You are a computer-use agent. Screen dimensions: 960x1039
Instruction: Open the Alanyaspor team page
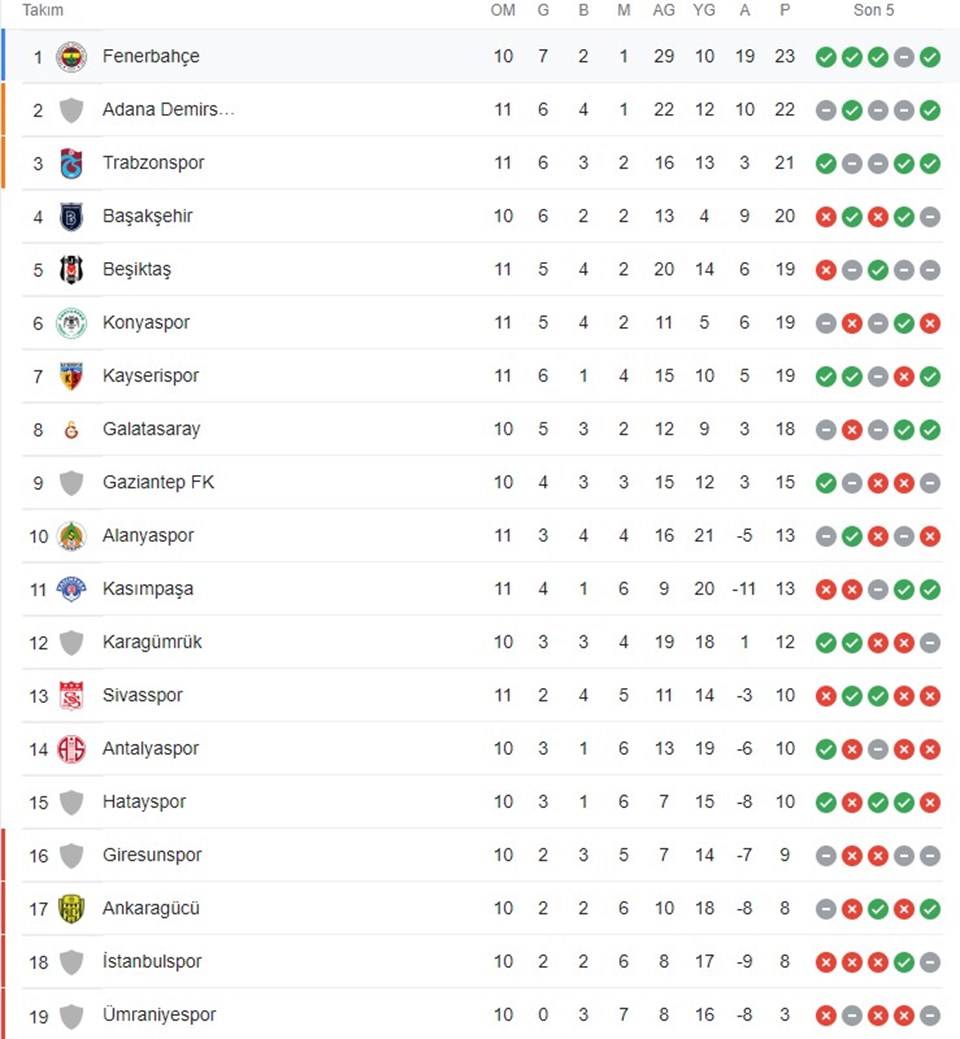[x=148, y=535]
